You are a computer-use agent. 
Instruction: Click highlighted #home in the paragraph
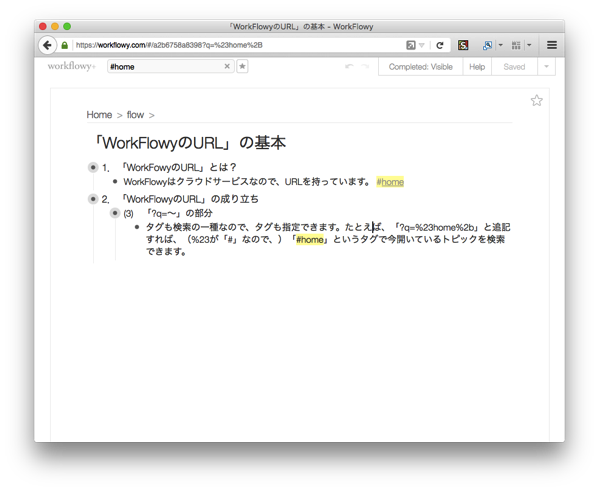pyautogui.click(x=310, y=240)
